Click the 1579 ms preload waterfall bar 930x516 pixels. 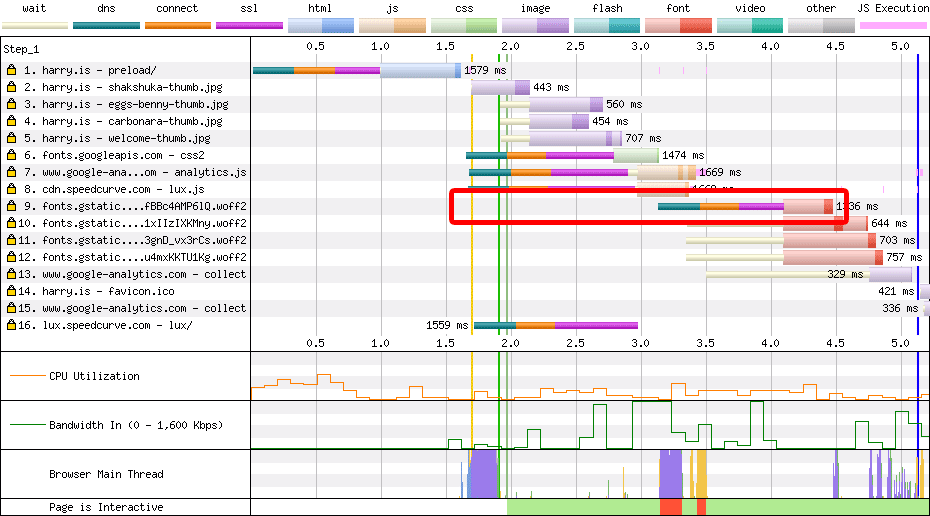point(356,71)
